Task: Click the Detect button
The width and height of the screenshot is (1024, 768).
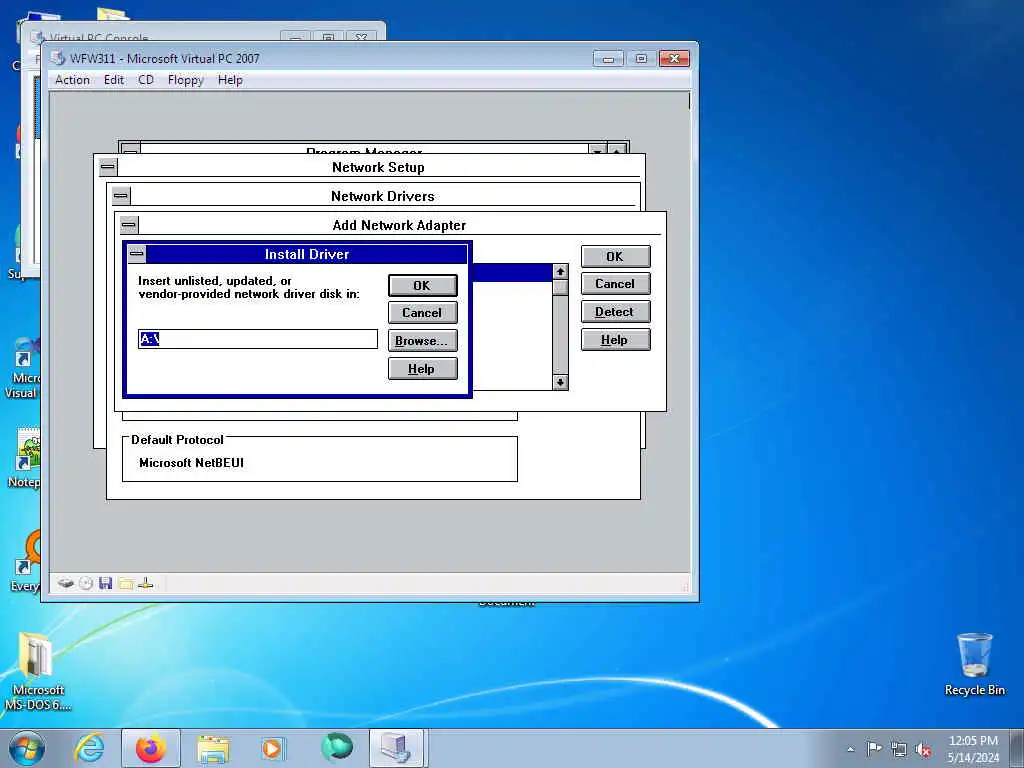Action: (615, 312)
